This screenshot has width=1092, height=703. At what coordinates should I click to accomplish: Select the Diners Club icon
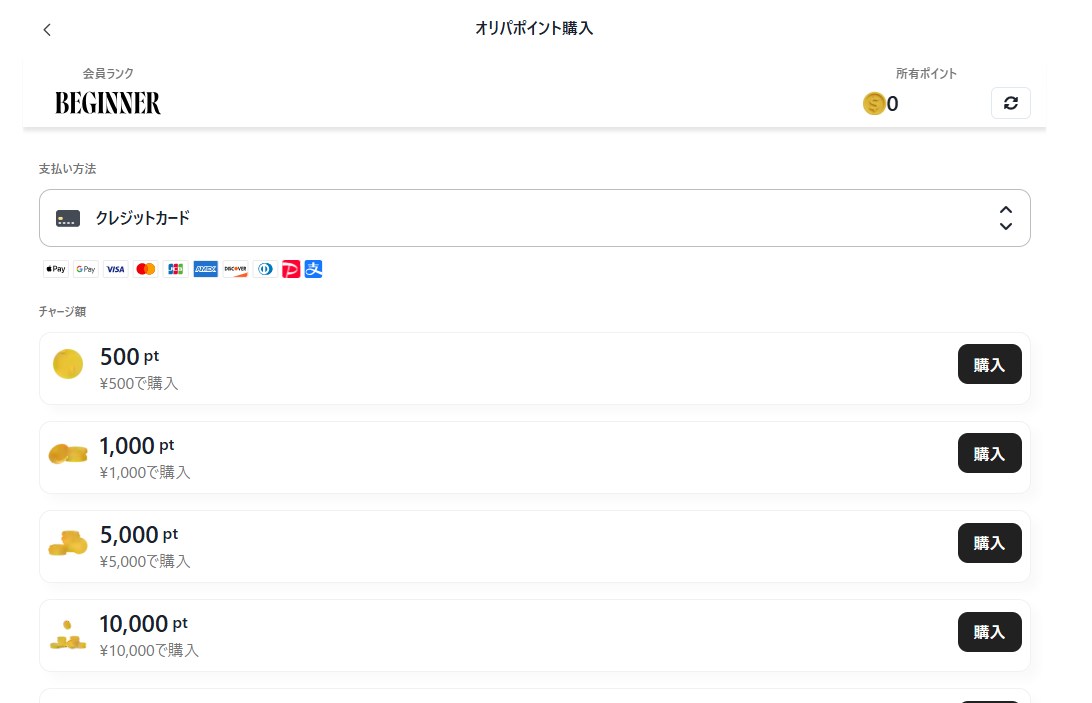point(265,269)
